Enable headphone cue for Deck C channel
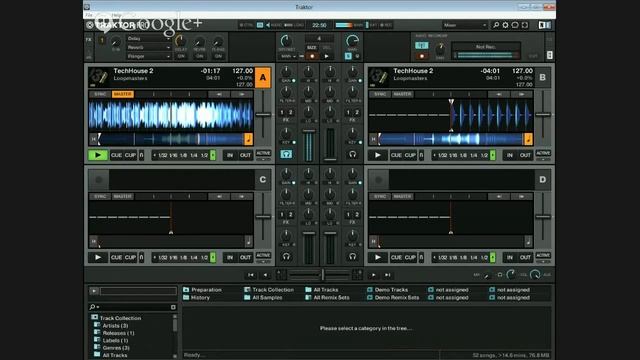 pos(286,256)
